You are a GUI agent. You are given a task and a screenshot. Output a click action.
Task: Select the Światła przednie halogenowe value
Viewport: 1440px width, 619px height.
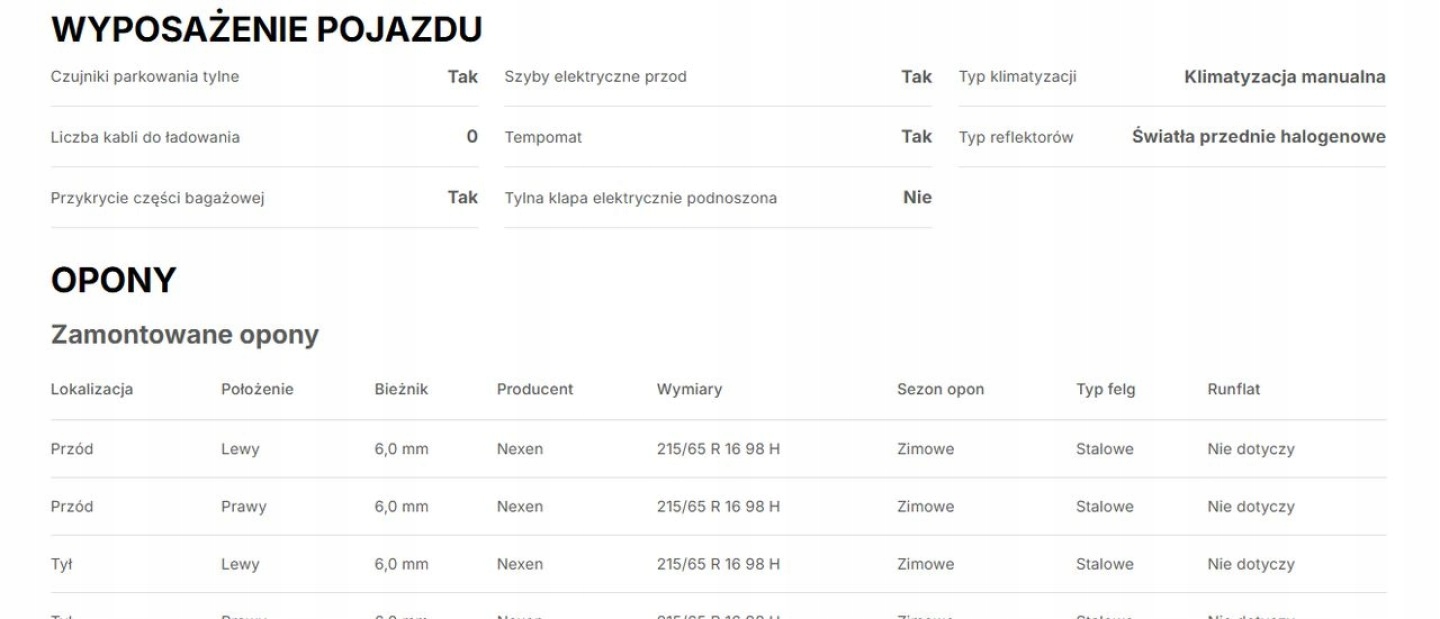1258,137
